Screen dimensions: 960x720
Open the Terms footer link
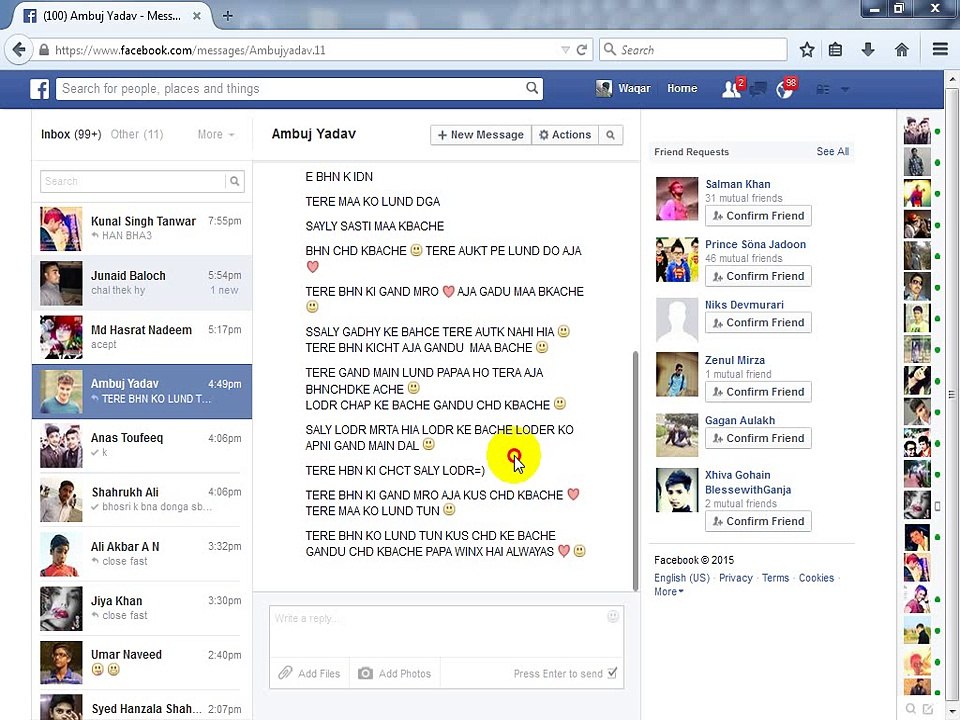click(x=775, y=578)
